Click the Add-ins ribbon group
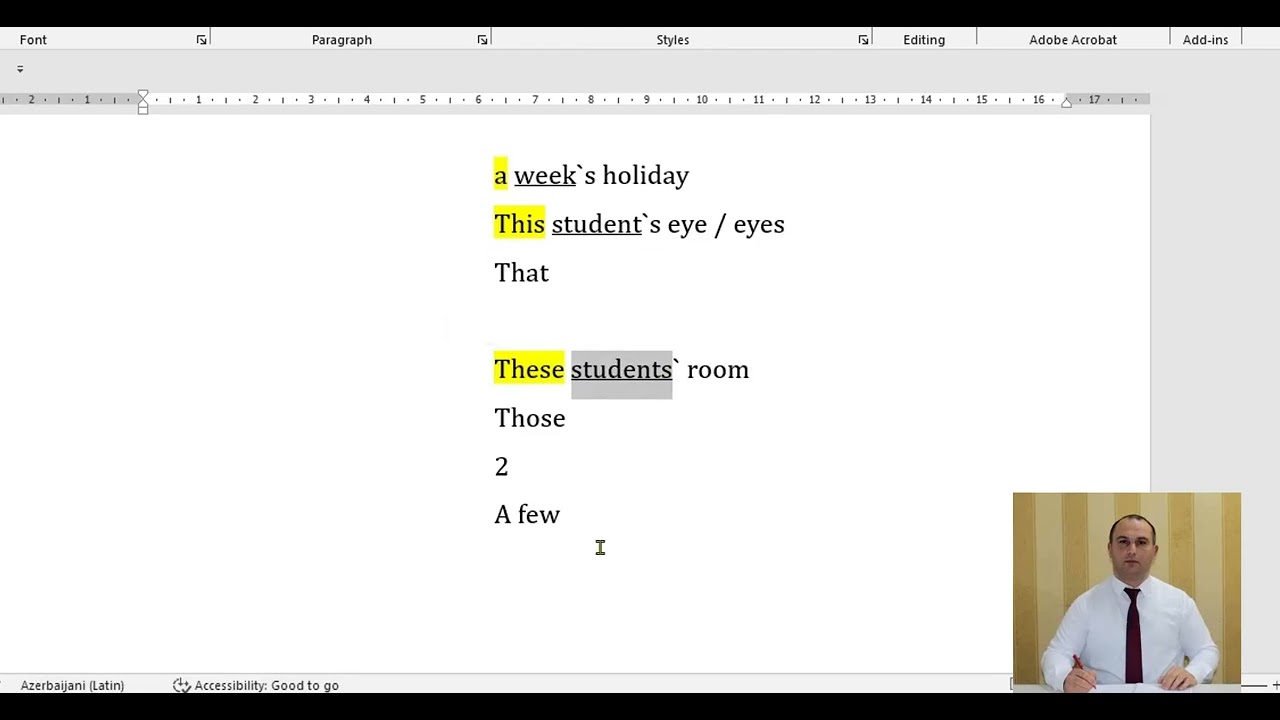Viewport: 1280px width, 720px height. point(1205,40)
